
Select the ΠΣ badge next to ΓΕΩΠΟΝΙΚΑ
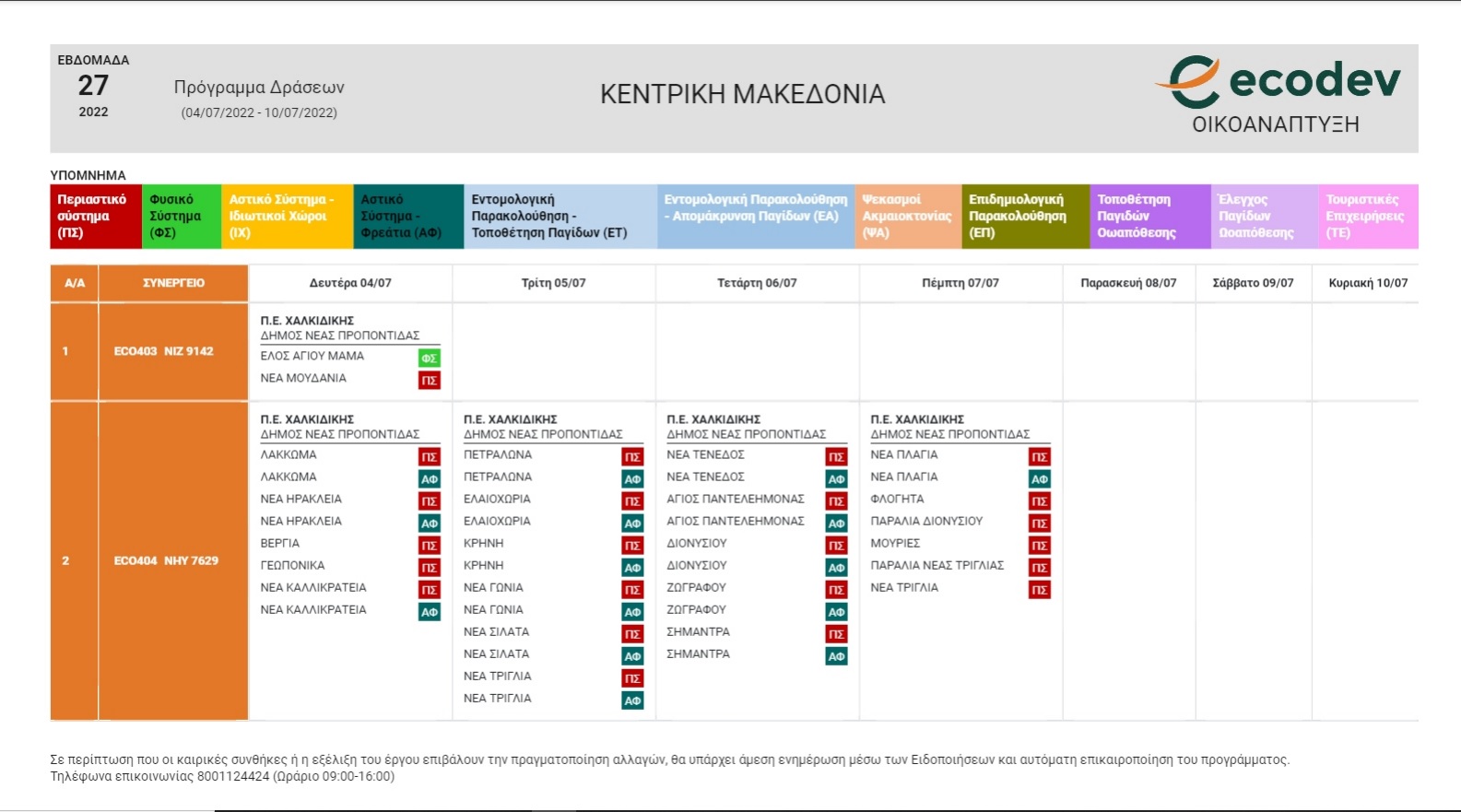pos(429,567)
